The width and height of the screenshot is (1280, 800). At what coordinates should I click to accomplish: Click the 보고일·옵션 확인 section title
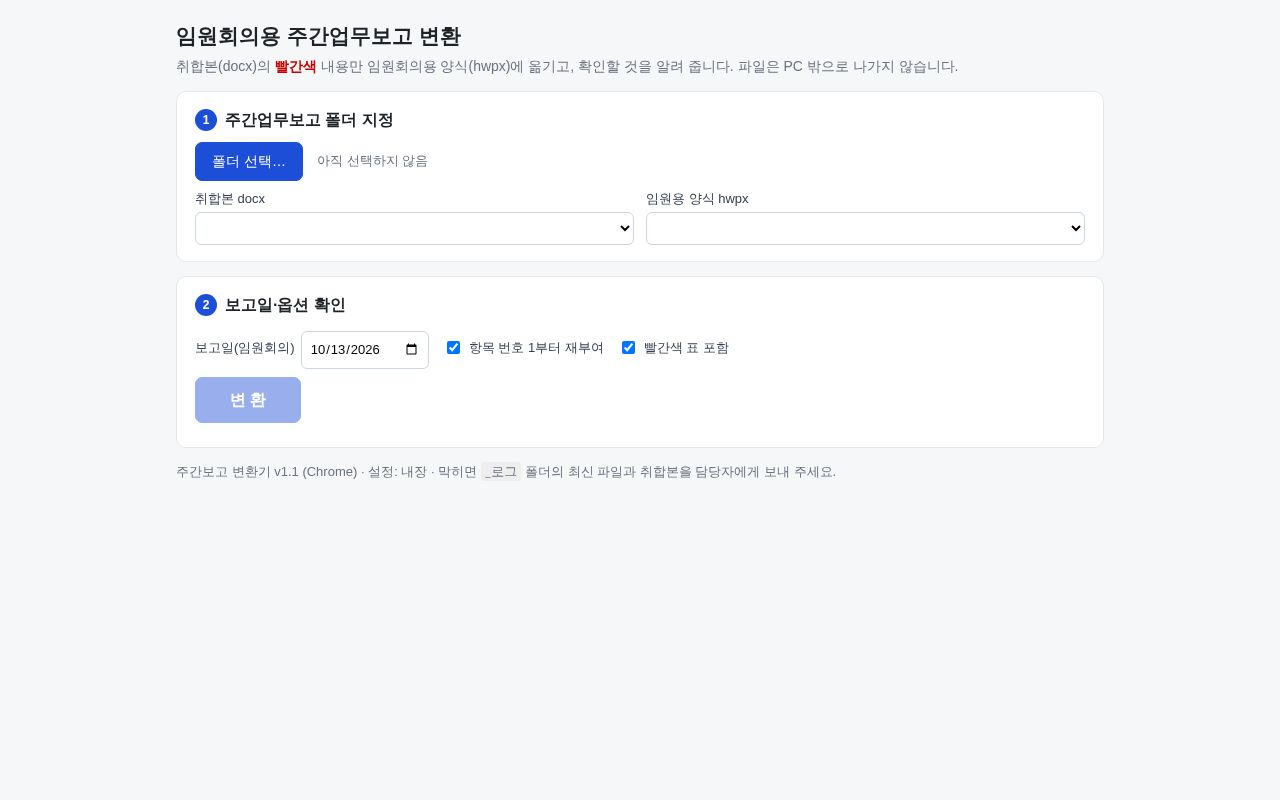tap(285, 305)
